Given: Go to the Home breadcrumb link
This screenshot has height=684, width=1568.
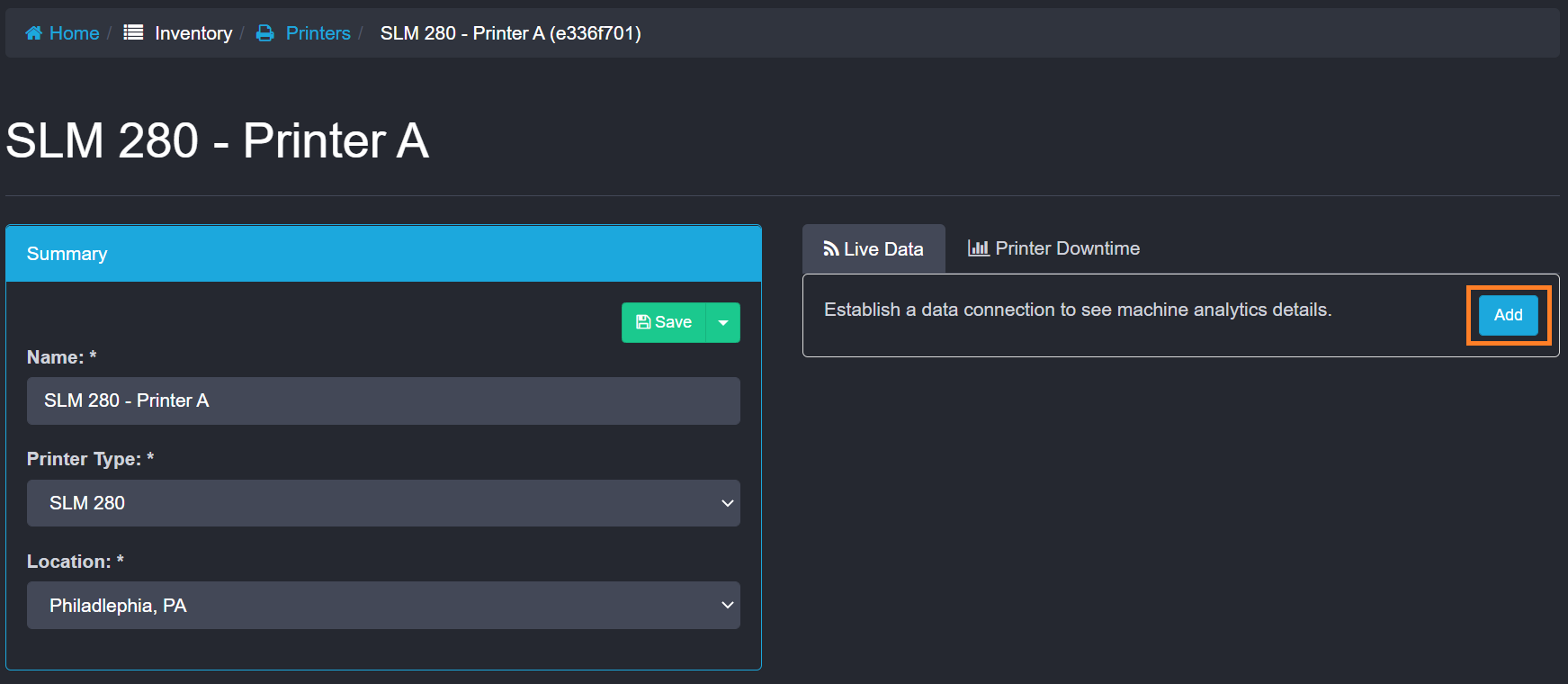Looking at the screenshot, I should pos(74,33).
